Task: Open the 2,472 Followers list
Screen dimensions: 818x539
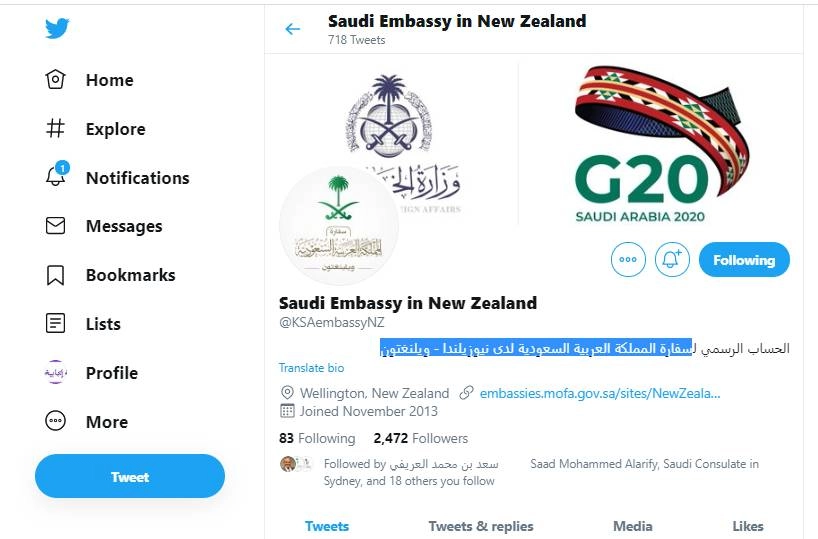Action: [x=420, y=438]
